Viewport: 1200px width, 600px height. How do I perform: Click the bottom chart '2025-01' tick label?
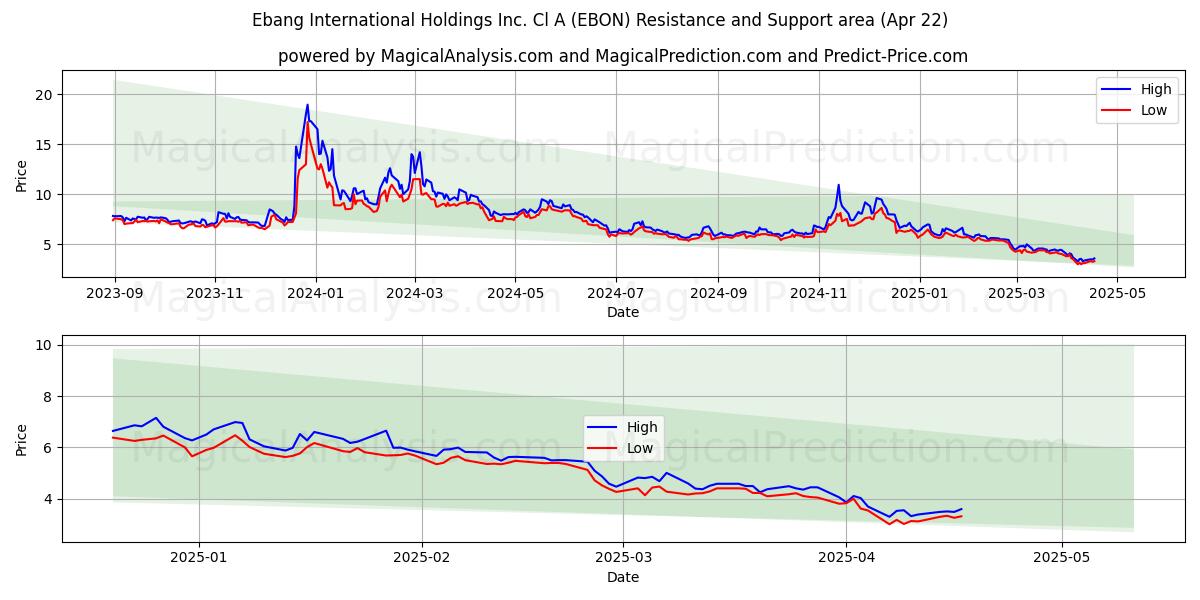tap(199, 558)
